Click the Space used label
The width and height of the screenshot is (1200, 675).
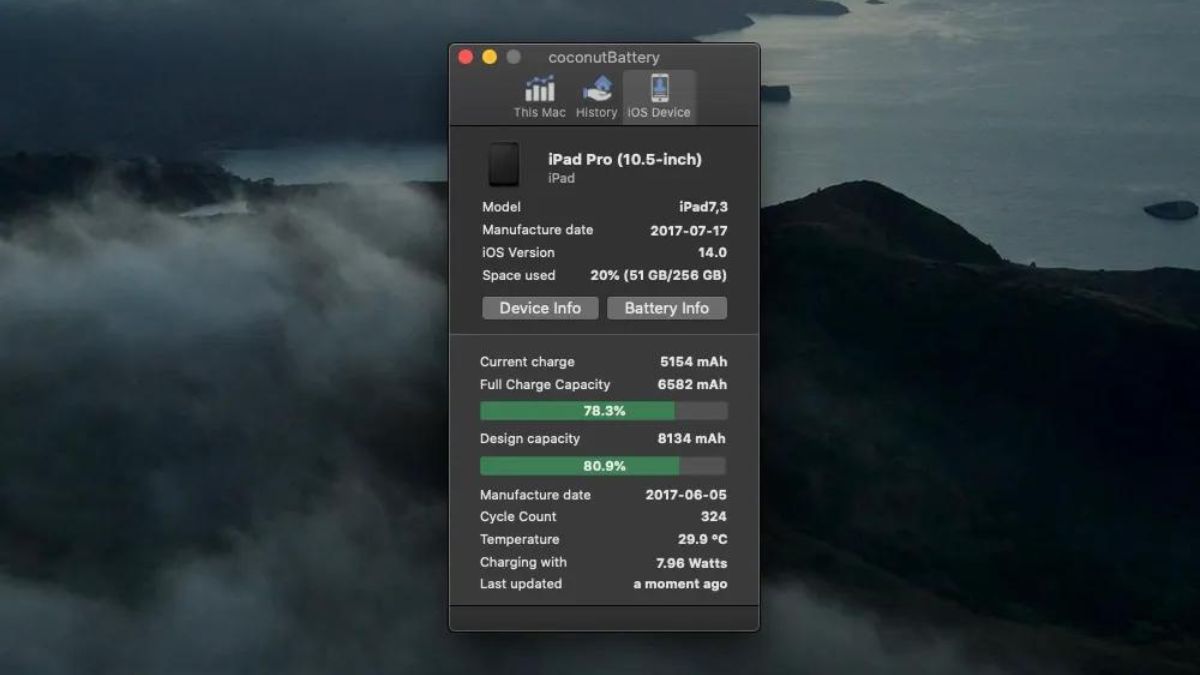click(x=519, y=275)
